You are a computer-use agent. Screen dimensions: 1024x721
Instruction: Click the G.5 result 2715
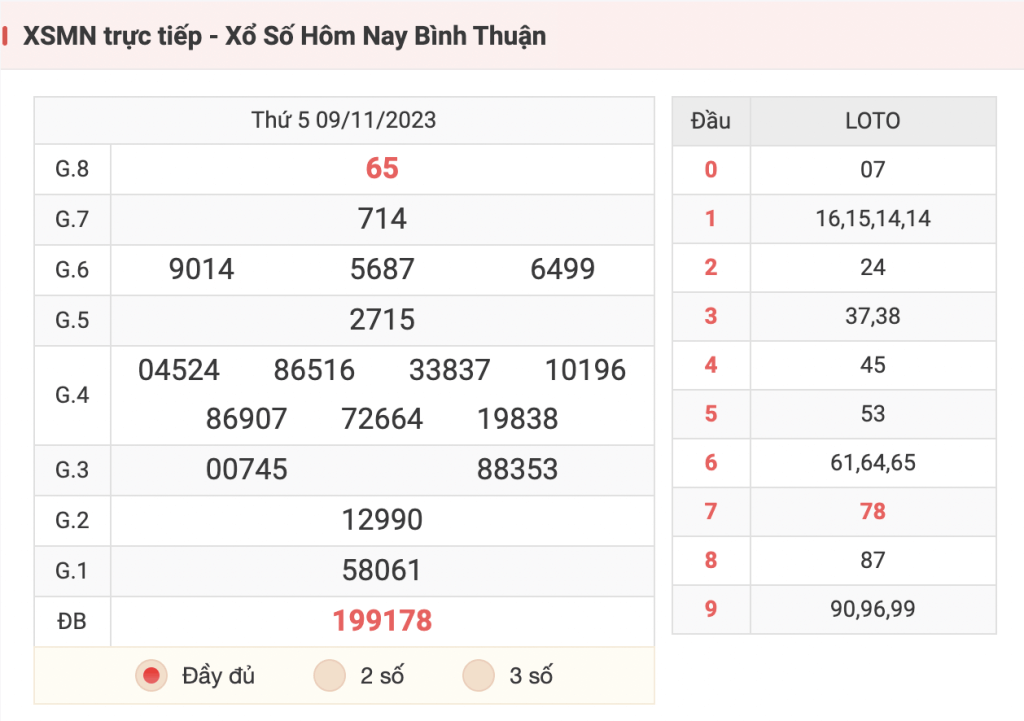coord(382,320)
